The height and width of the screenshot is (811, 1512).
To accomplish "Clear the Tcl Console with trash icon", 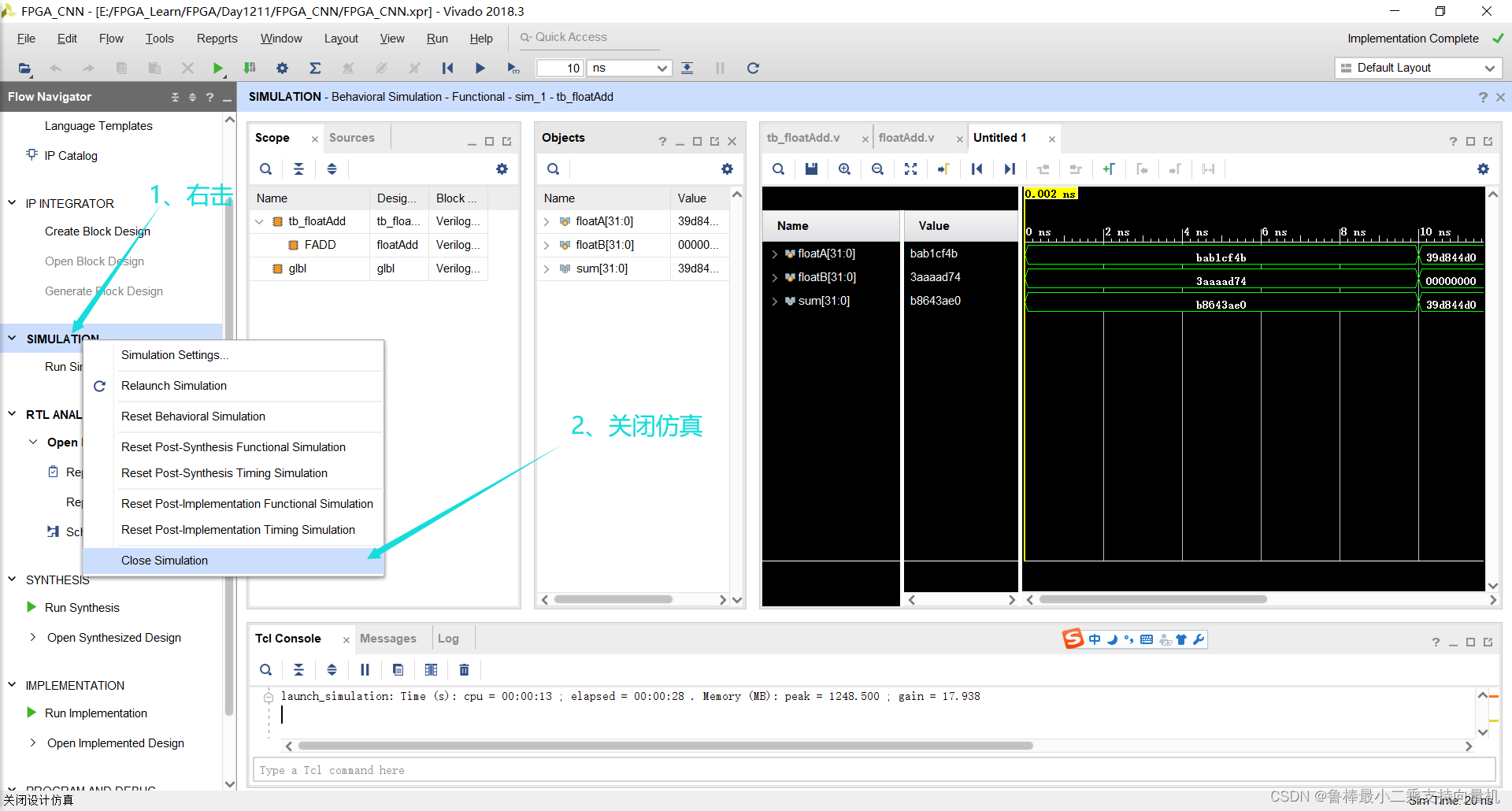I will (x=464, y=670).
